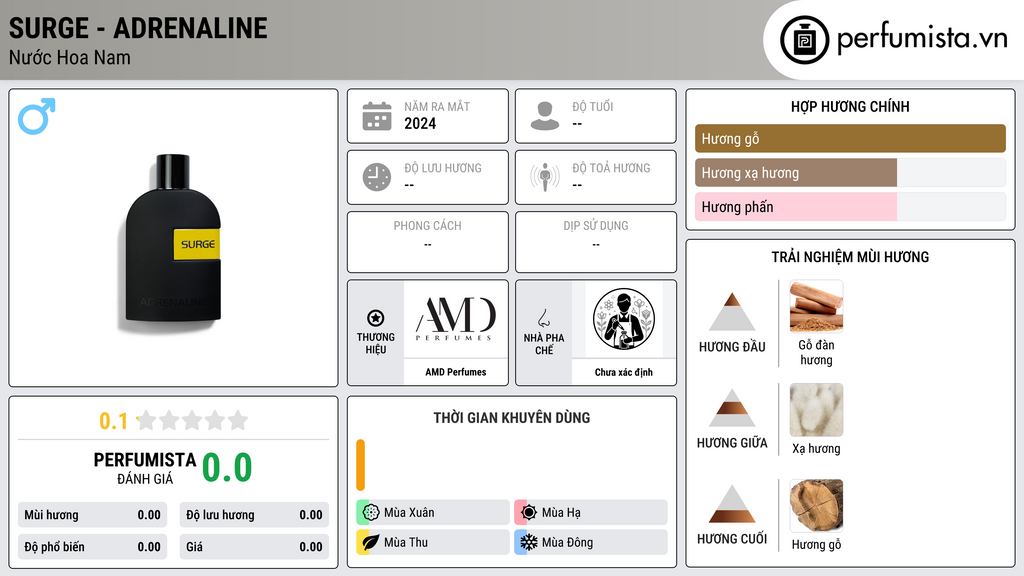Click the Phong cách box

[428, 242]
